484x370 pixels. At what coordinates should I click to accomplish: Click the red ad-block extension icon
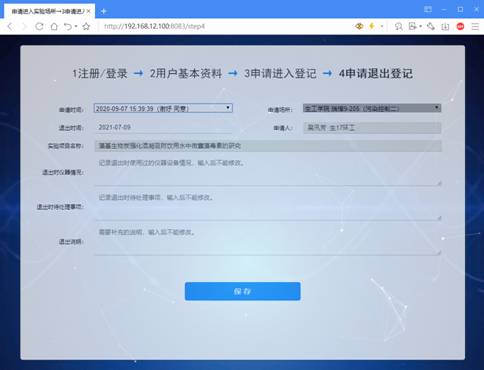460,26
